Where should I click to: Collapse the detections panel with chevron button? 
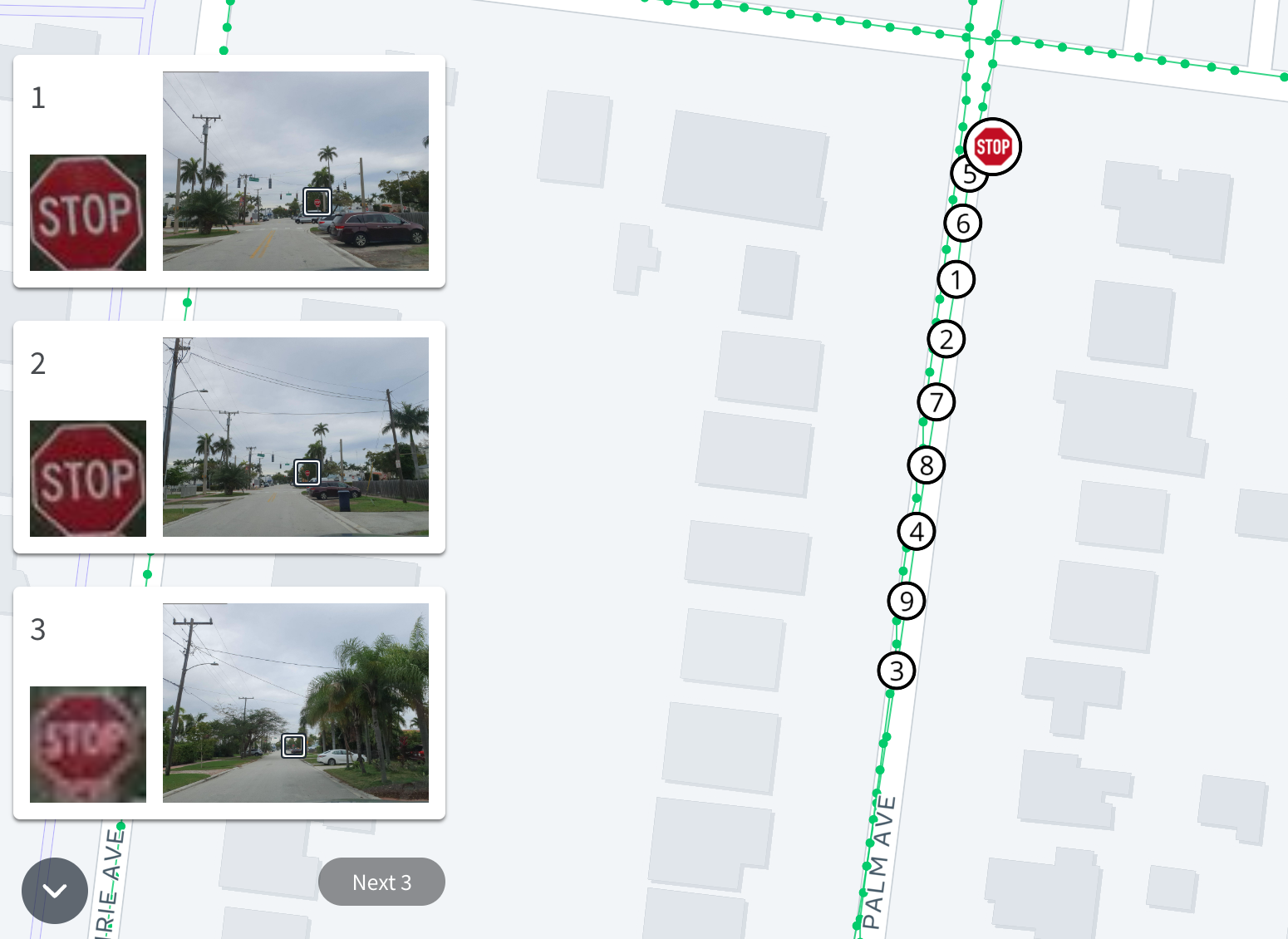tap(55, 891)
